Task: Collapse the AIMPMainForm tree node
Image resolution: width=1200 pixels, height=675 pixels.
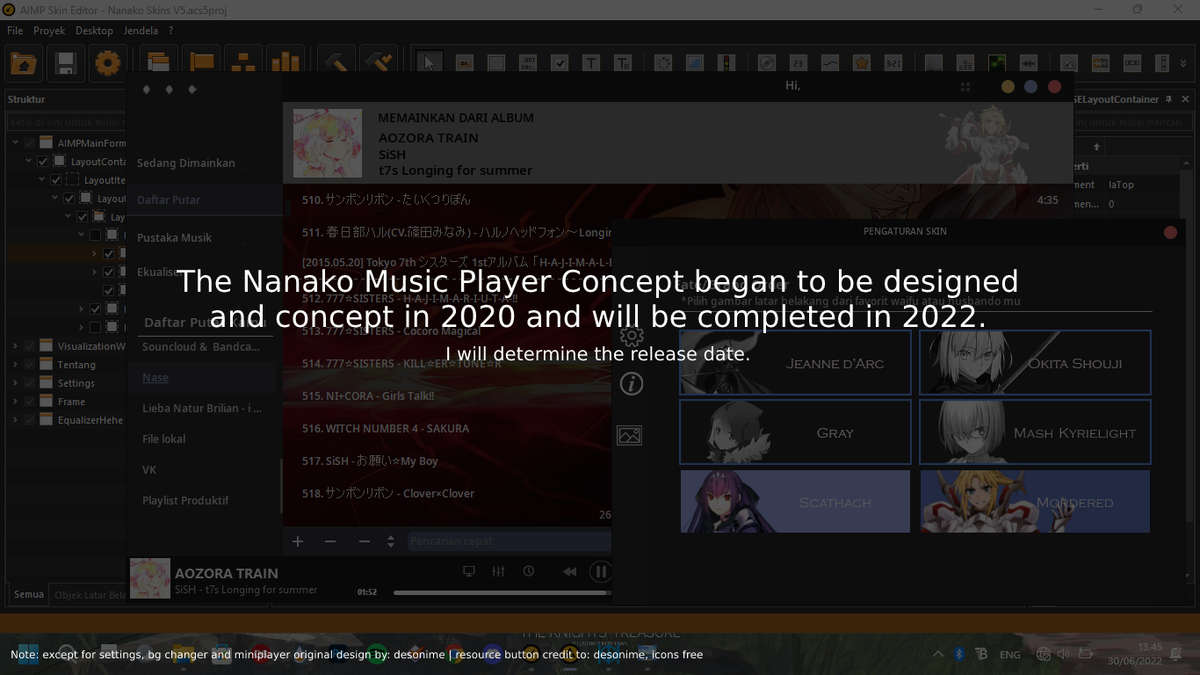Action: click(x=15, y=143)
